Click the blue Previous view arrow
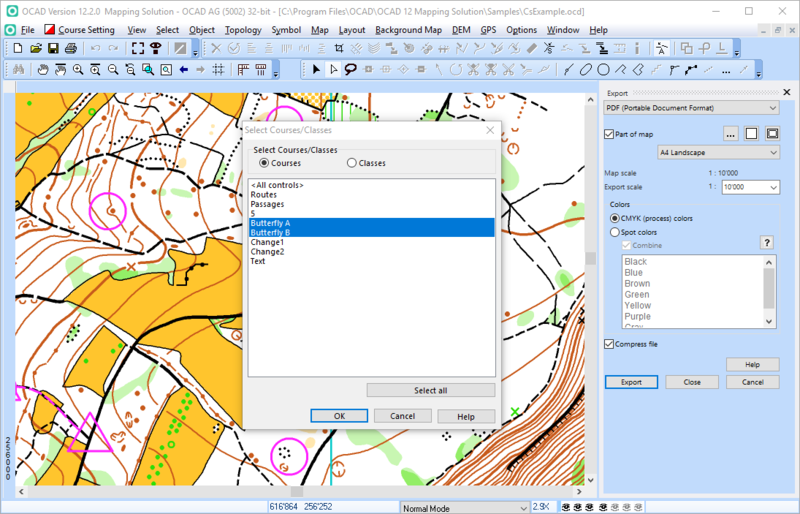The height and width of the screenshot is (514, 800). click(x=184, y=69)
